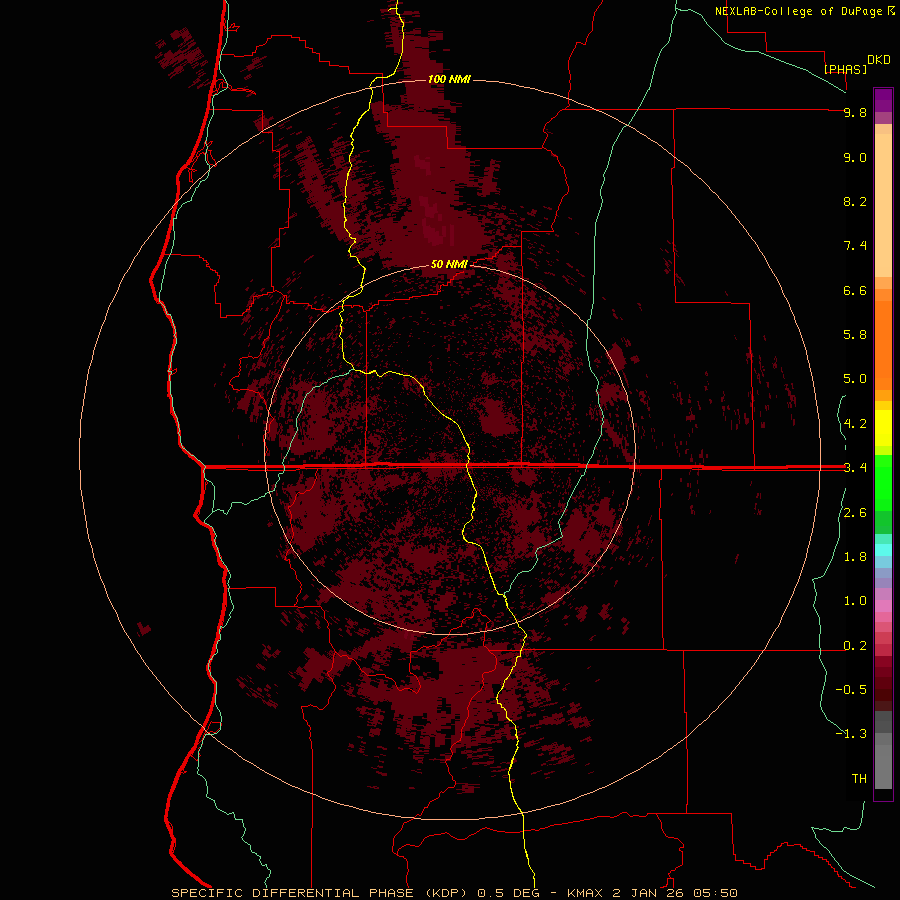Screen dimensions: 900x900
Task: Click the 50 NMI range ring label
Action: pyautogui.click(x=449, y=264)
